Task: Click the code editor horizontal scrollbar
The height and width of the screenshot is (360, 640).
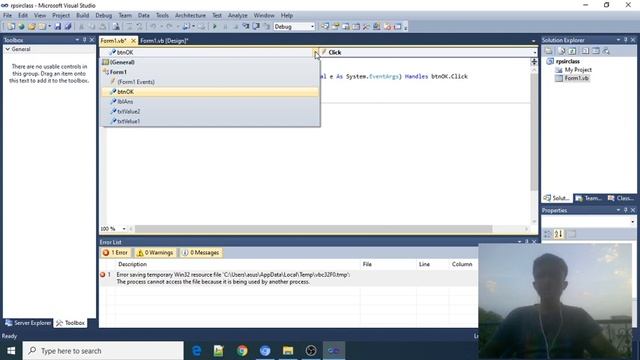Action: [313, 229]
